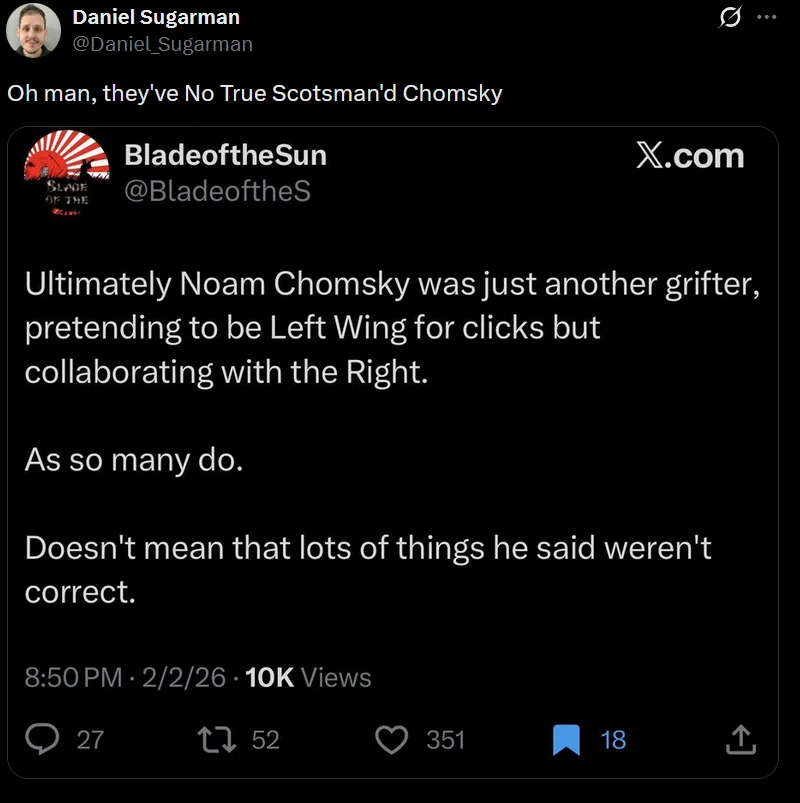
Task: Click the quoted tweet text about Noam Chomsky
Action: [392, 327]
